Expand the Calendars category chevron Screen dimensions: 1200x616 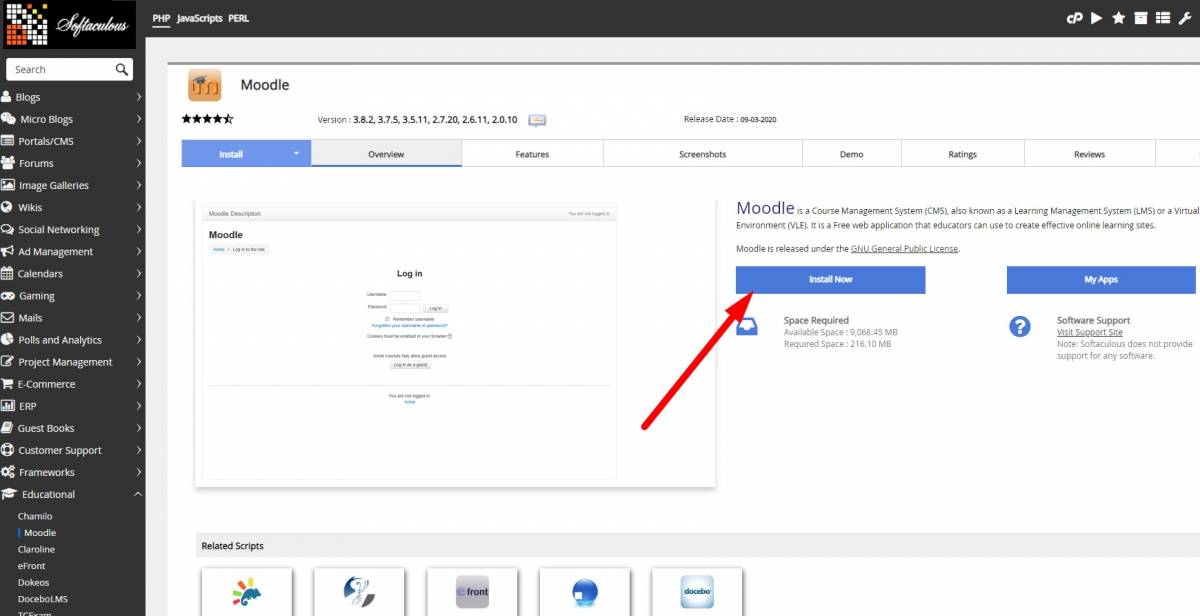[x=138, y=273]
